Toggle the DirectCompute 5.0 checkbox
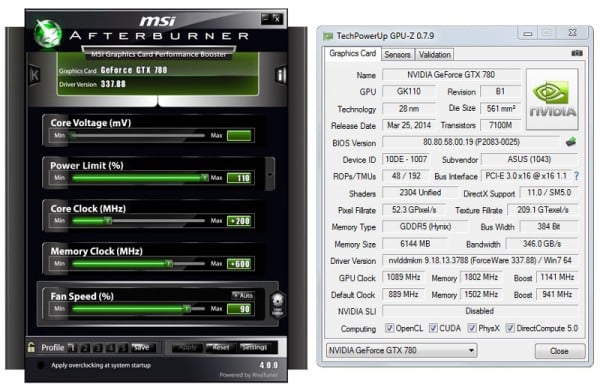The height and width of the screenshot is (390, 600). tap(510, 328)
